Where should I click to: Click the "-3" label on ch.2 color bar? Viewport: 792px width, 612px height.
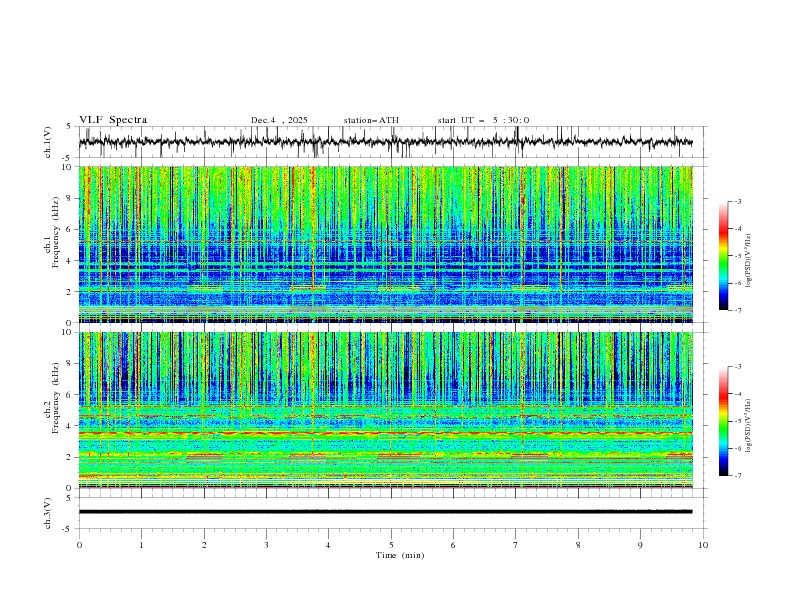[738, 367]
